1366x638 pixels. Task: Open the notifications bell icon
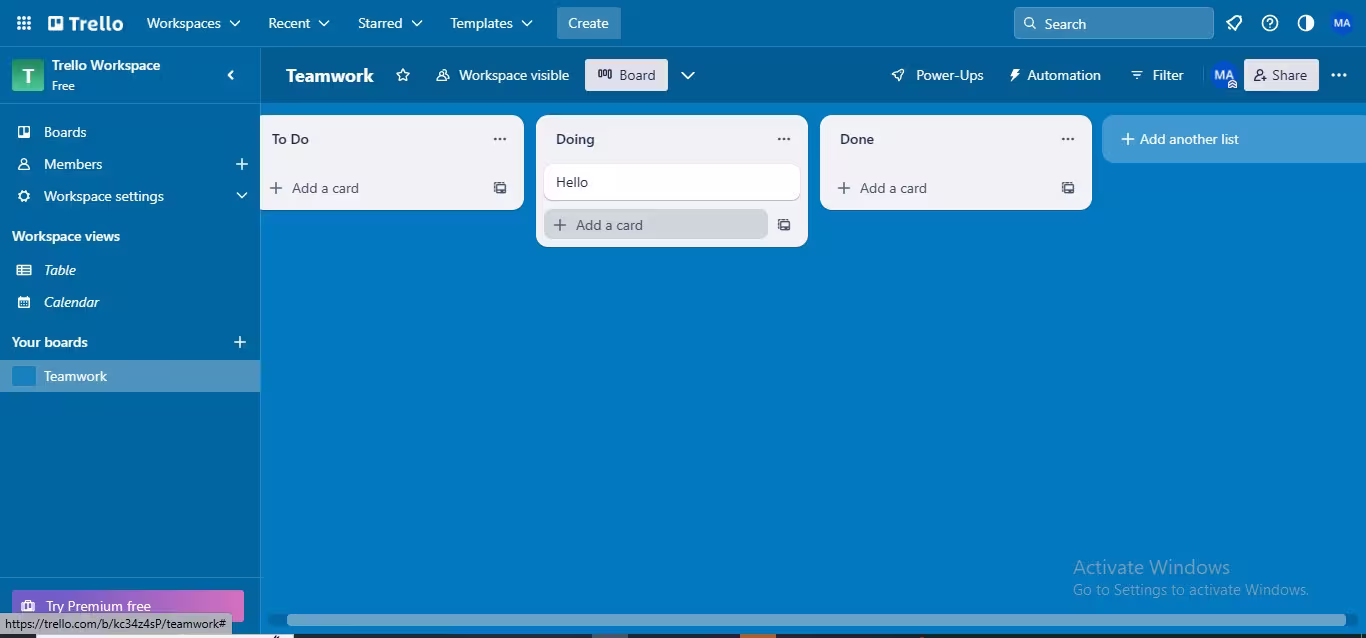[1234, 23]
